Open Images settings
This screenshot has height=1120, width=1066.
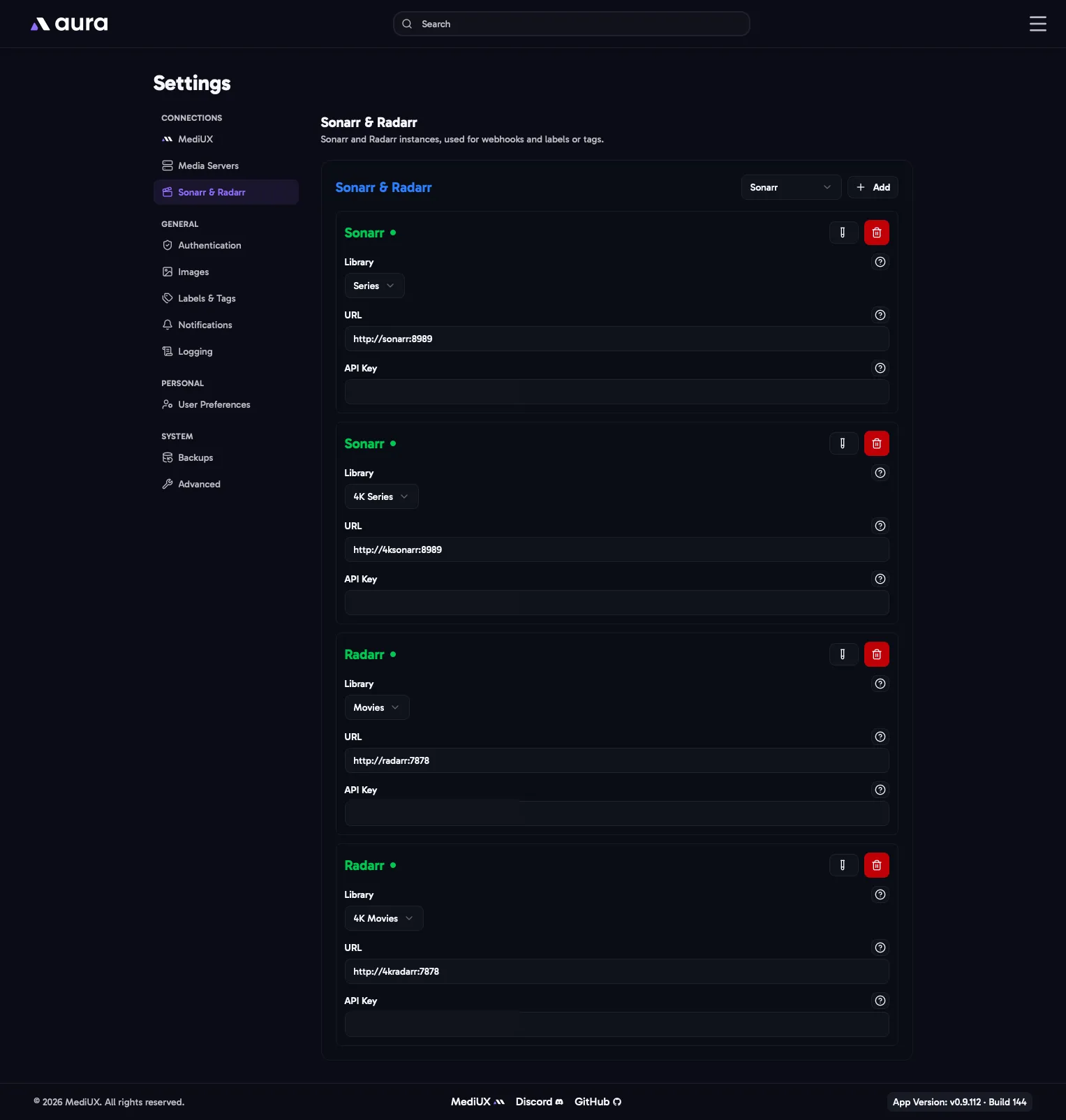[225, 272]
